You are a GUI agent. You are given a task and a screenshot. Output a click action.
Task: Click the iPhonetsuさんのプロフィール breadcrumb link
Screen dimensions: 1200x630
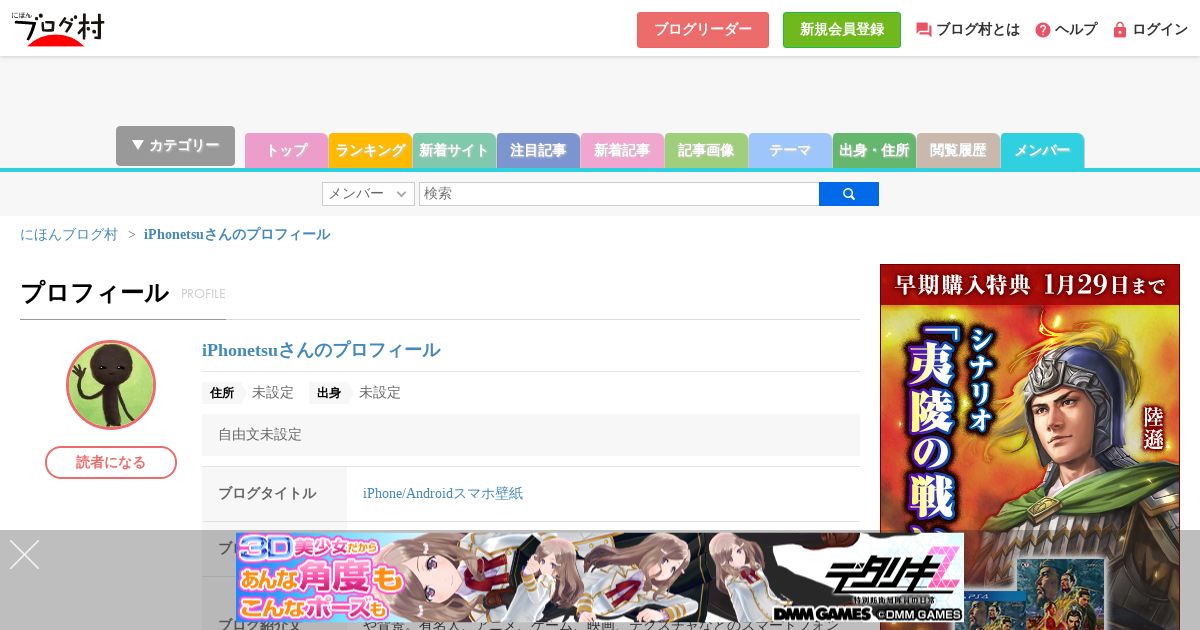(x=237, y=234)
